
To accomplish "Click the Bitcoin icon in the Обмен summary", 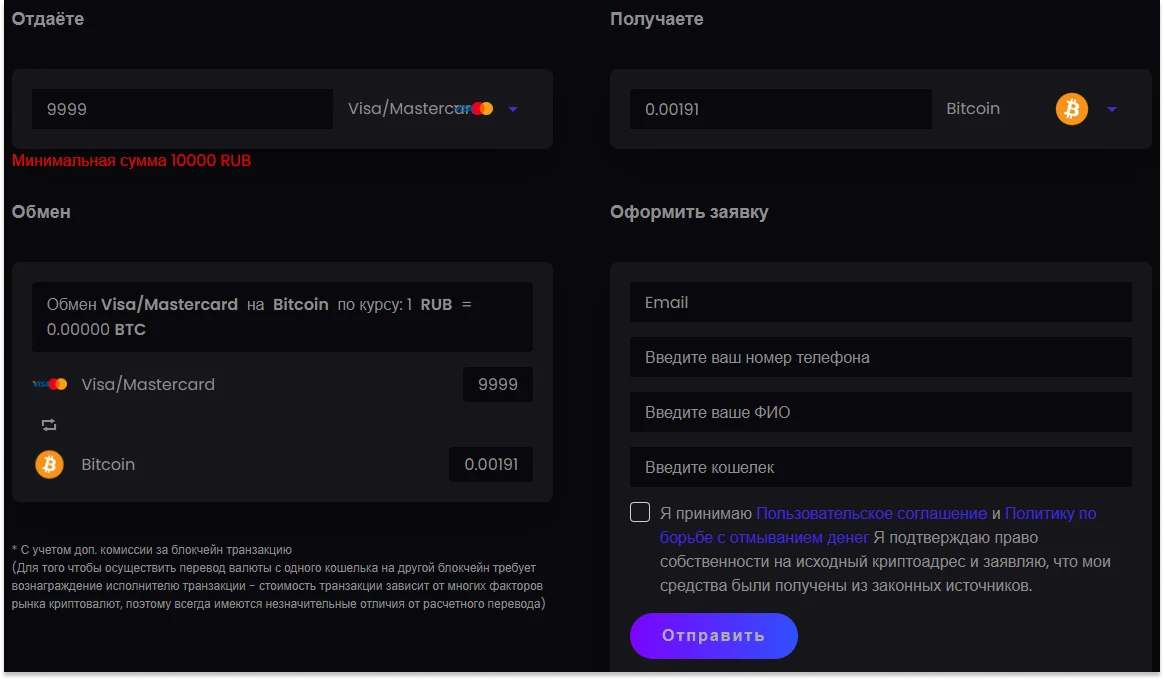I will pyautogui.click(x=50, y=465).
